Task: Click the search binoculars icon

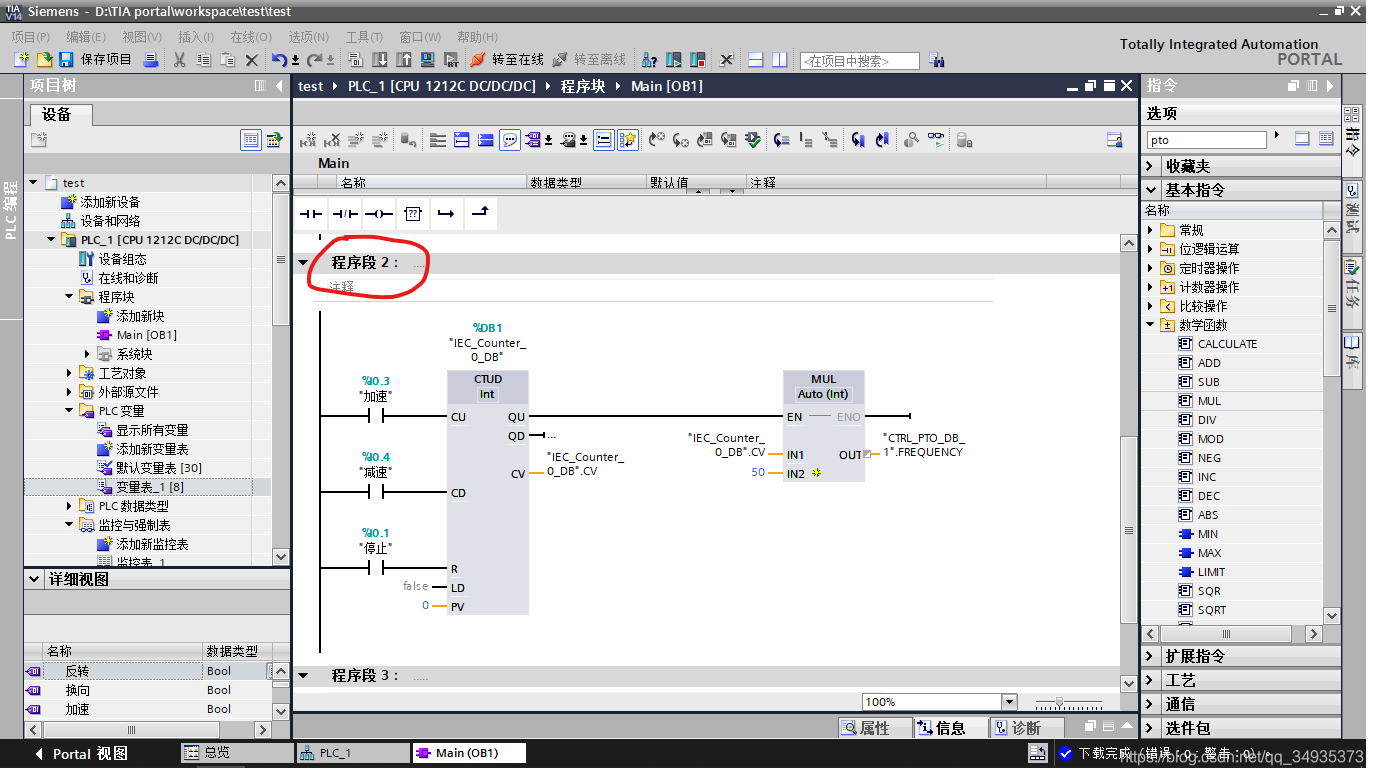Action: click(x=936, y=60)
